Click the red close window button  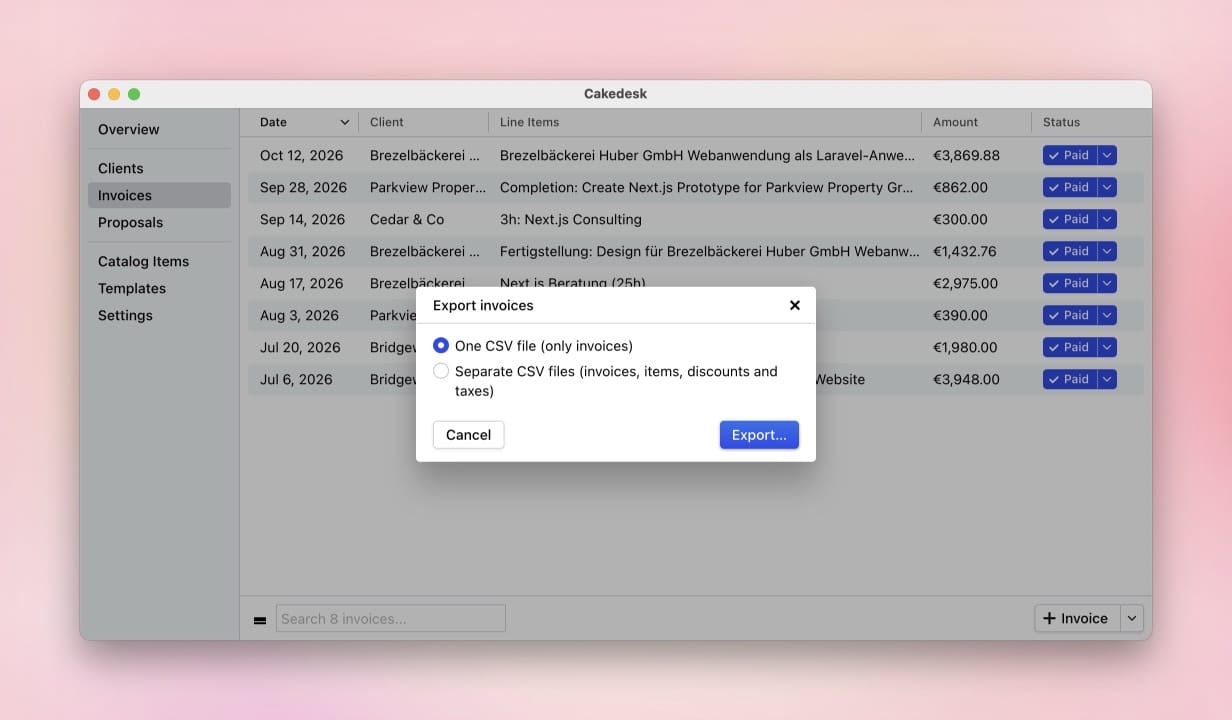coord(94,94)
